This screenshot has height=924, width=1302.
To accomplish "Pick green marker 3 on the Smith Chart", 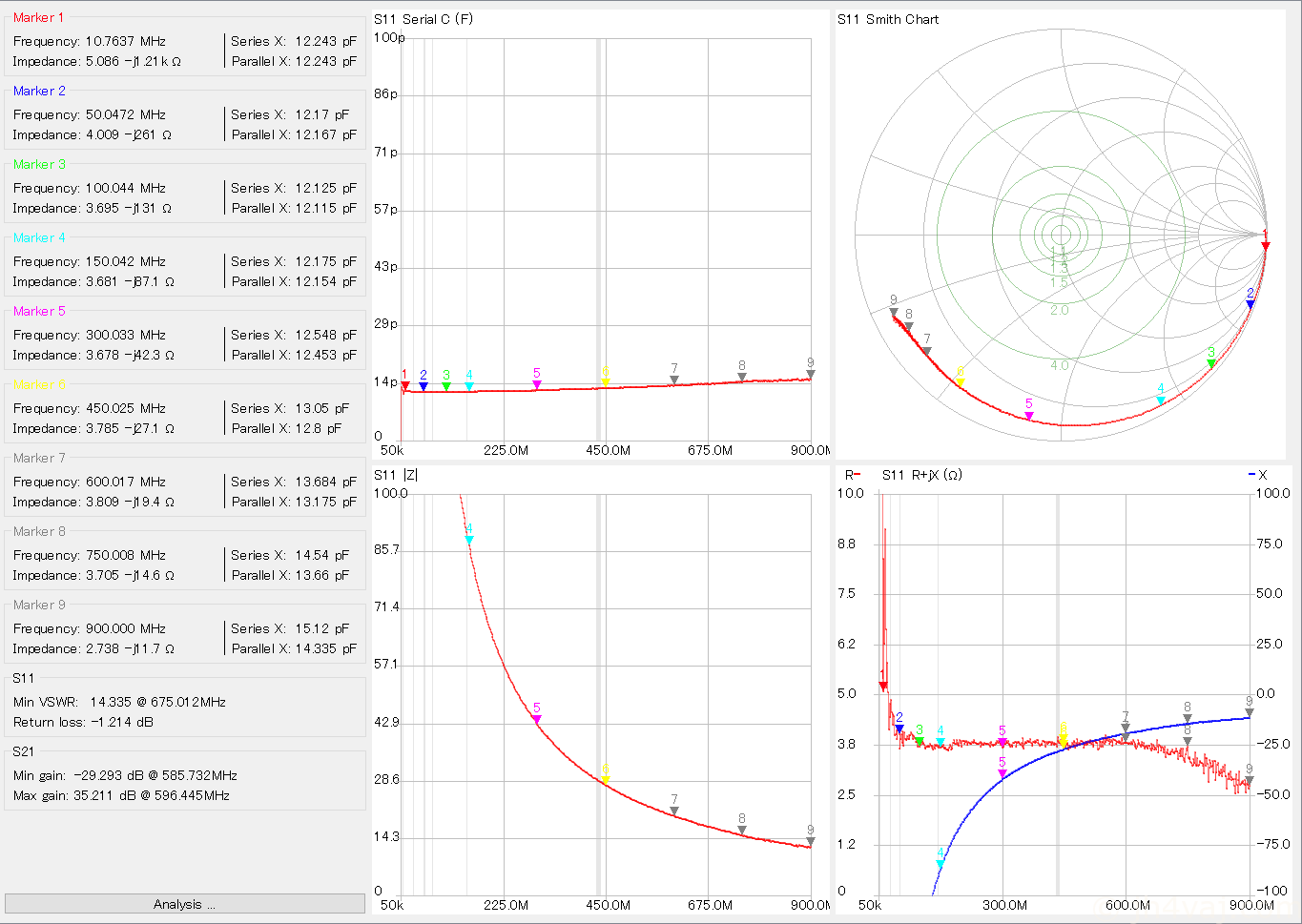I will (1211, 364).
